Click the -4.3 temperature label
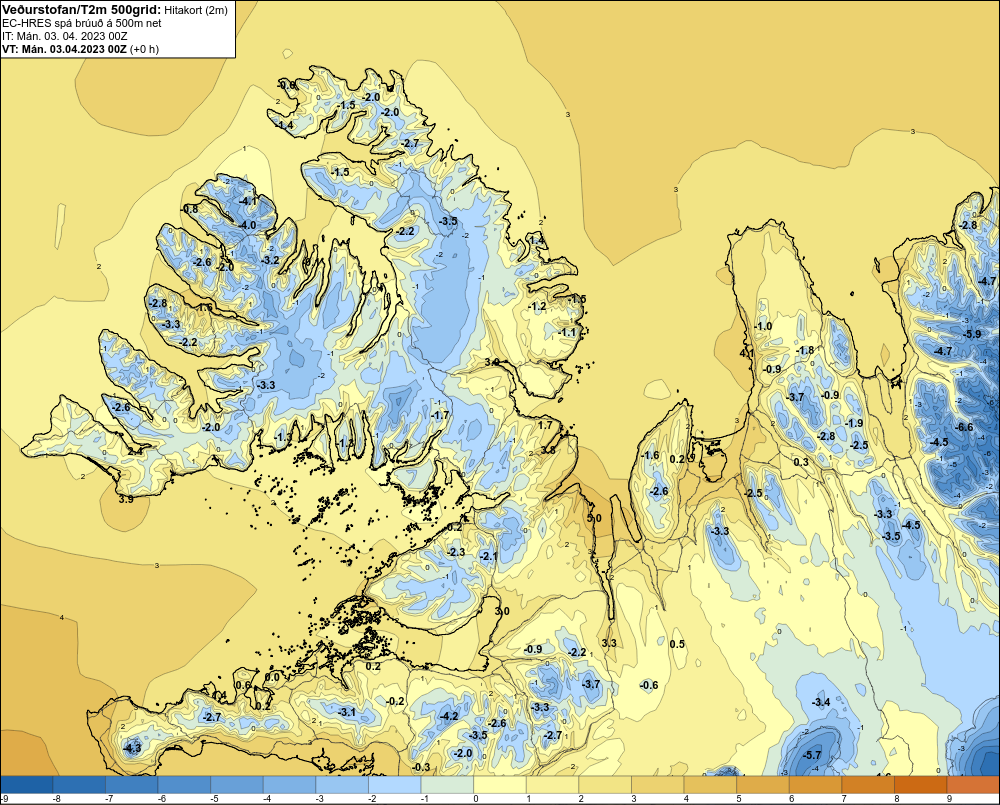This screenshot has width=1000, height=805. point(132,748)
